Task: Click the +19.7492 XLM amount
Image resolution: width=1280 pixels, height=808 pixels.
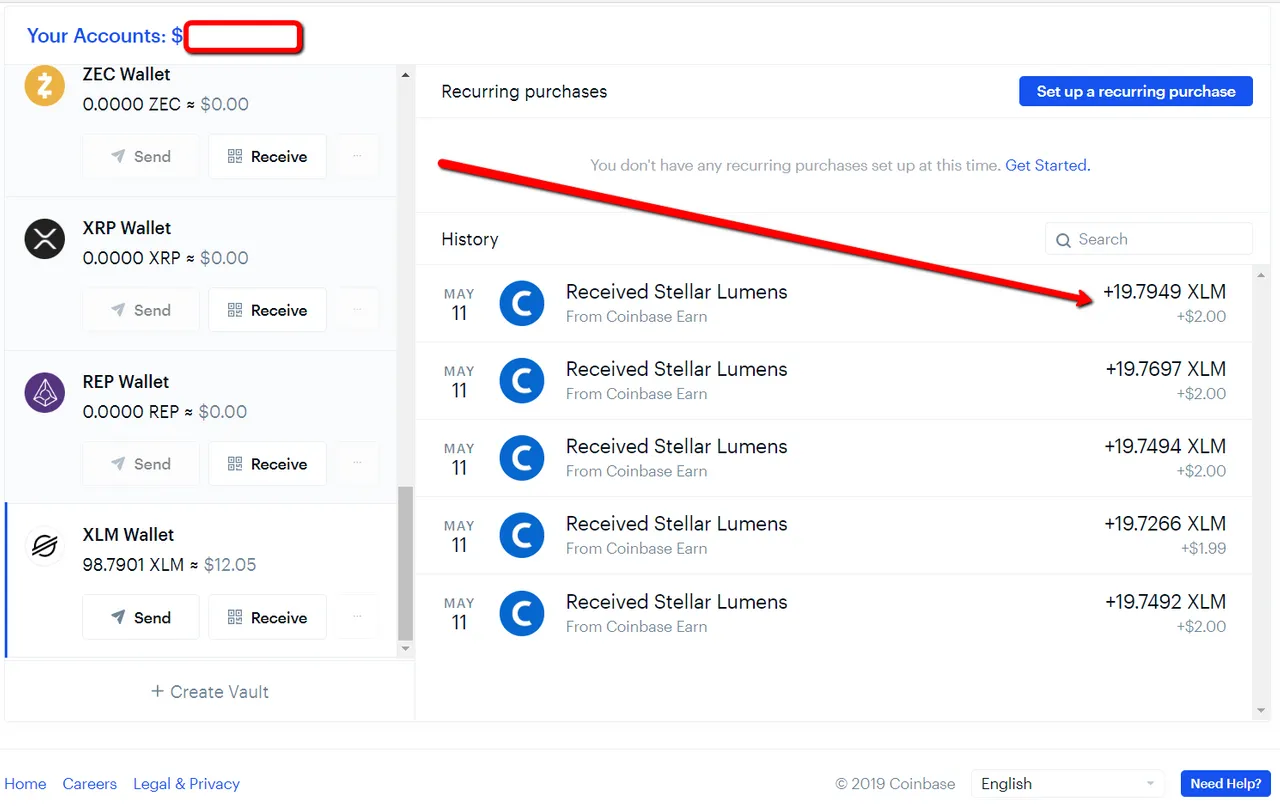Action: 1165,601
